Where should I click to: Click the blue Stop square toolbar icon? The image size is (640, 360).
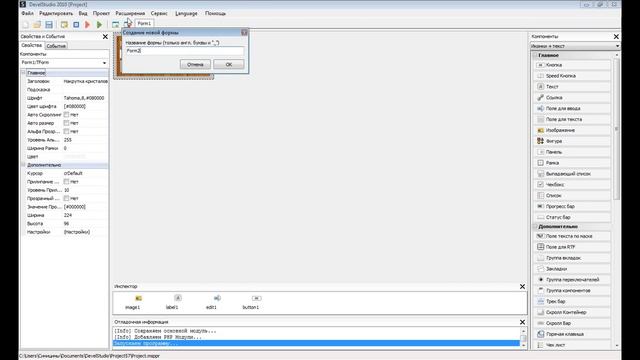76,24
